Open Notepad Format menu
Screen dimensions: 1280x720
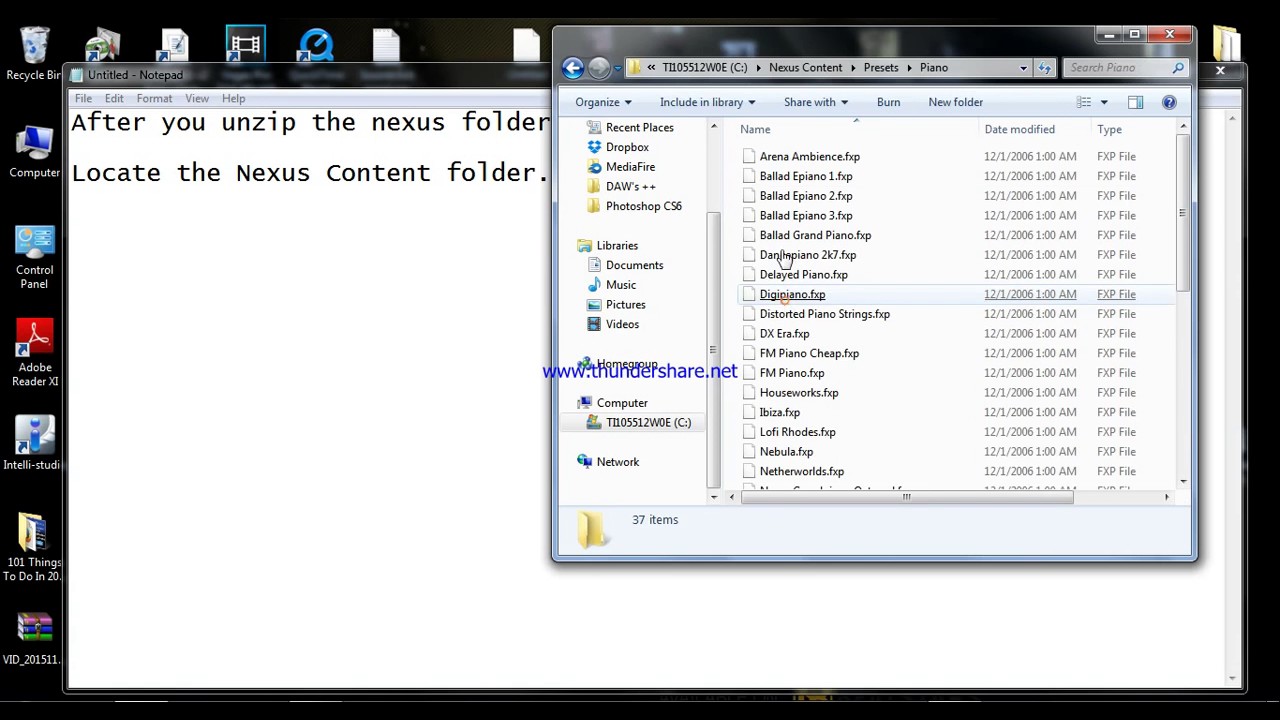pos(154,99)
